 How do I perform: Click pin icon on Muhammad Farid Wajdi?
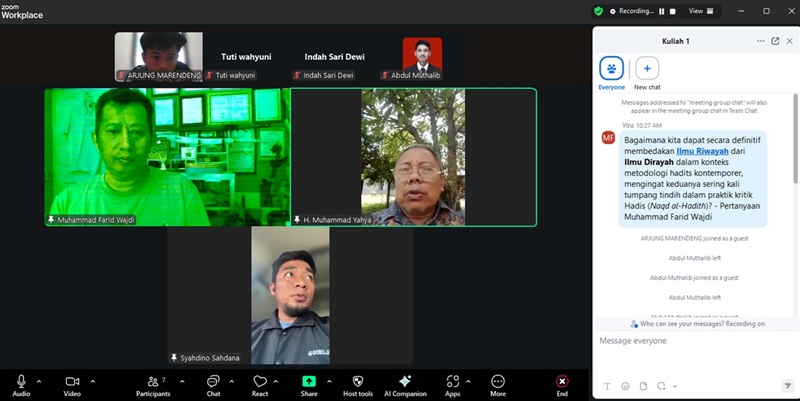[x=51, y=220]
